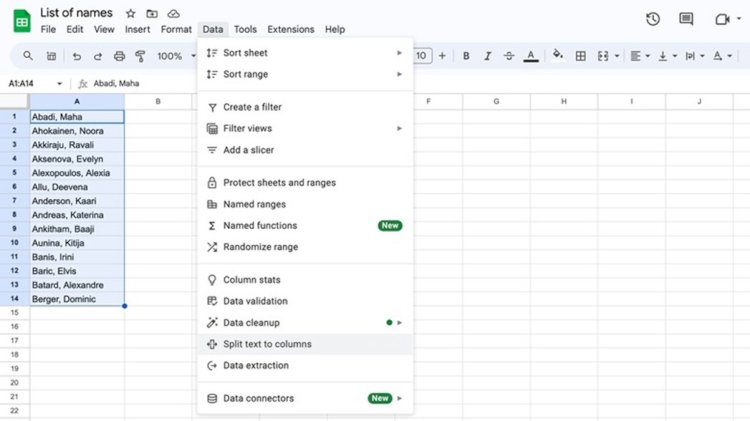Open the View menu
Image resolution: width=750 pixels, height=421 pixels.
pyautogui.click(x=104, y=29)
